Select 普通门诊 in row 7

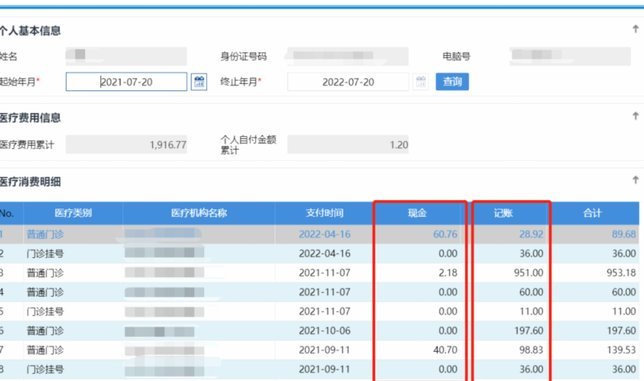click(45, 350)
